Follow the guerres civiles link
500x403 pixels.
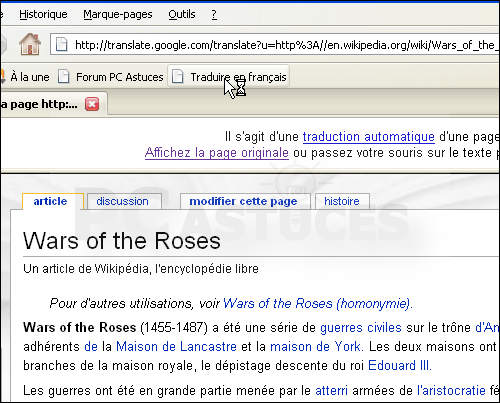[361, 328]
